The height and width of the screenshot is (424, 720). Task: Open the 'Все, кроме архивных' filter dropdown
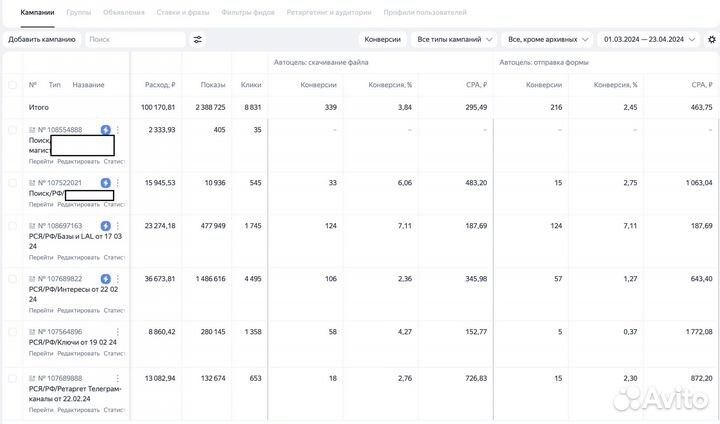[546, 40]
